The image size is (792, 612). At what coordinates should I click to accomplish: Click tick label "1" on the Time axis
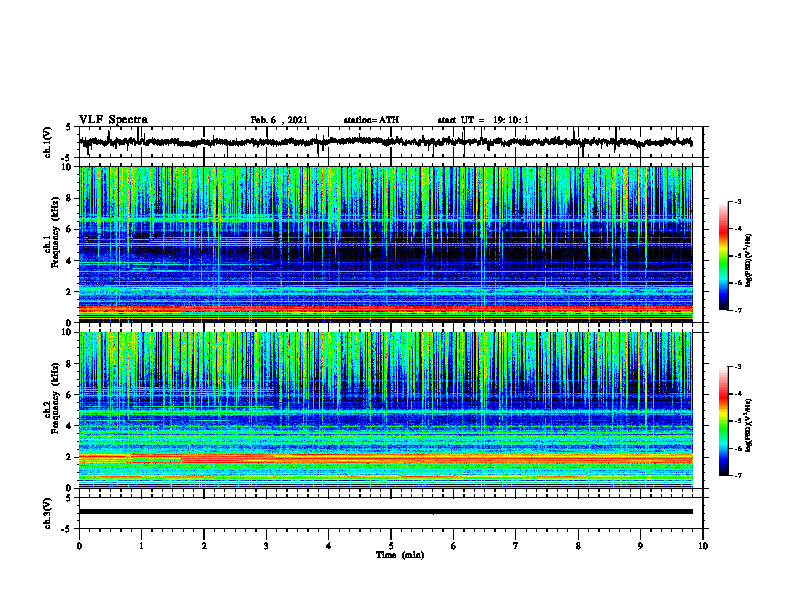(141, 546)
